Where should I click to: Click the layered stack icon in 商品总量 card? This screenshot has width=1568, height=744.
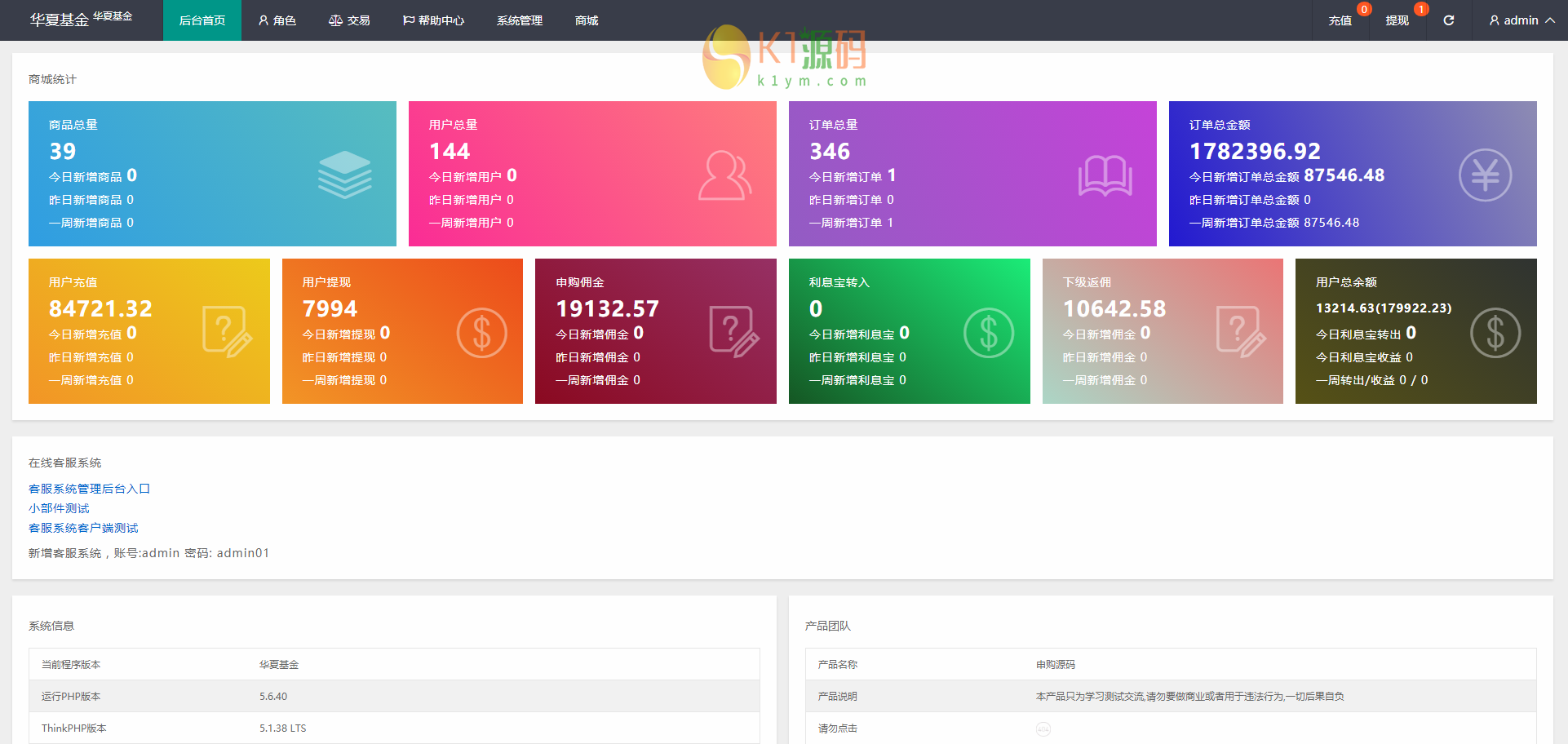(x=344, y=175)
